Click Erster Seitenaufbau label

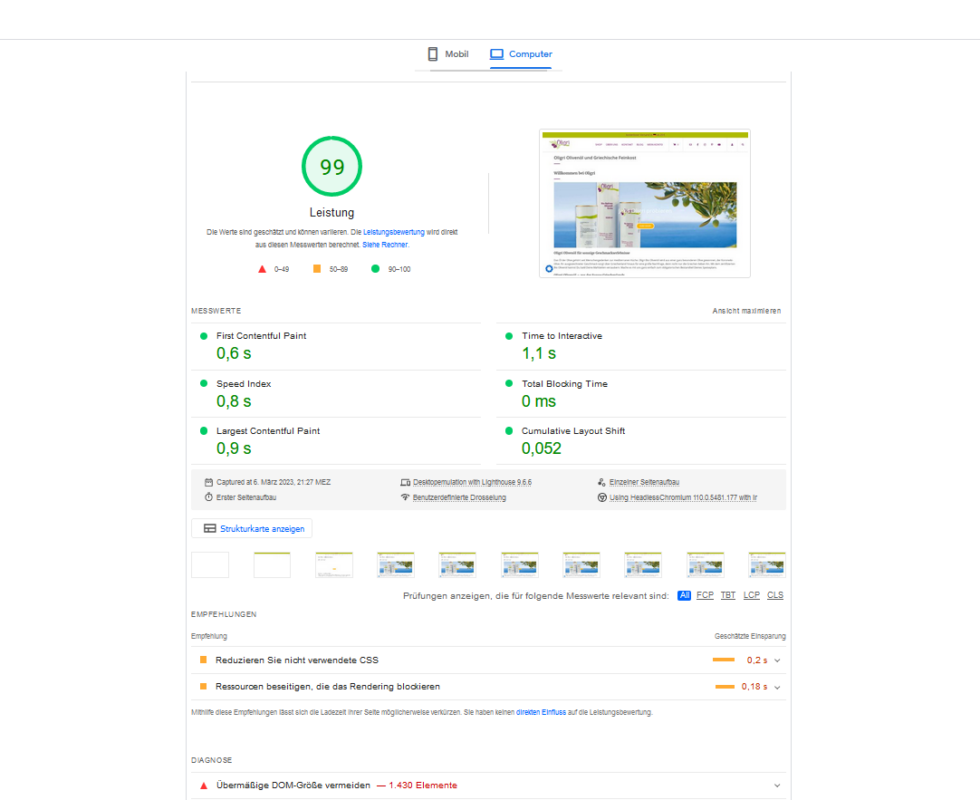point(246,498)
